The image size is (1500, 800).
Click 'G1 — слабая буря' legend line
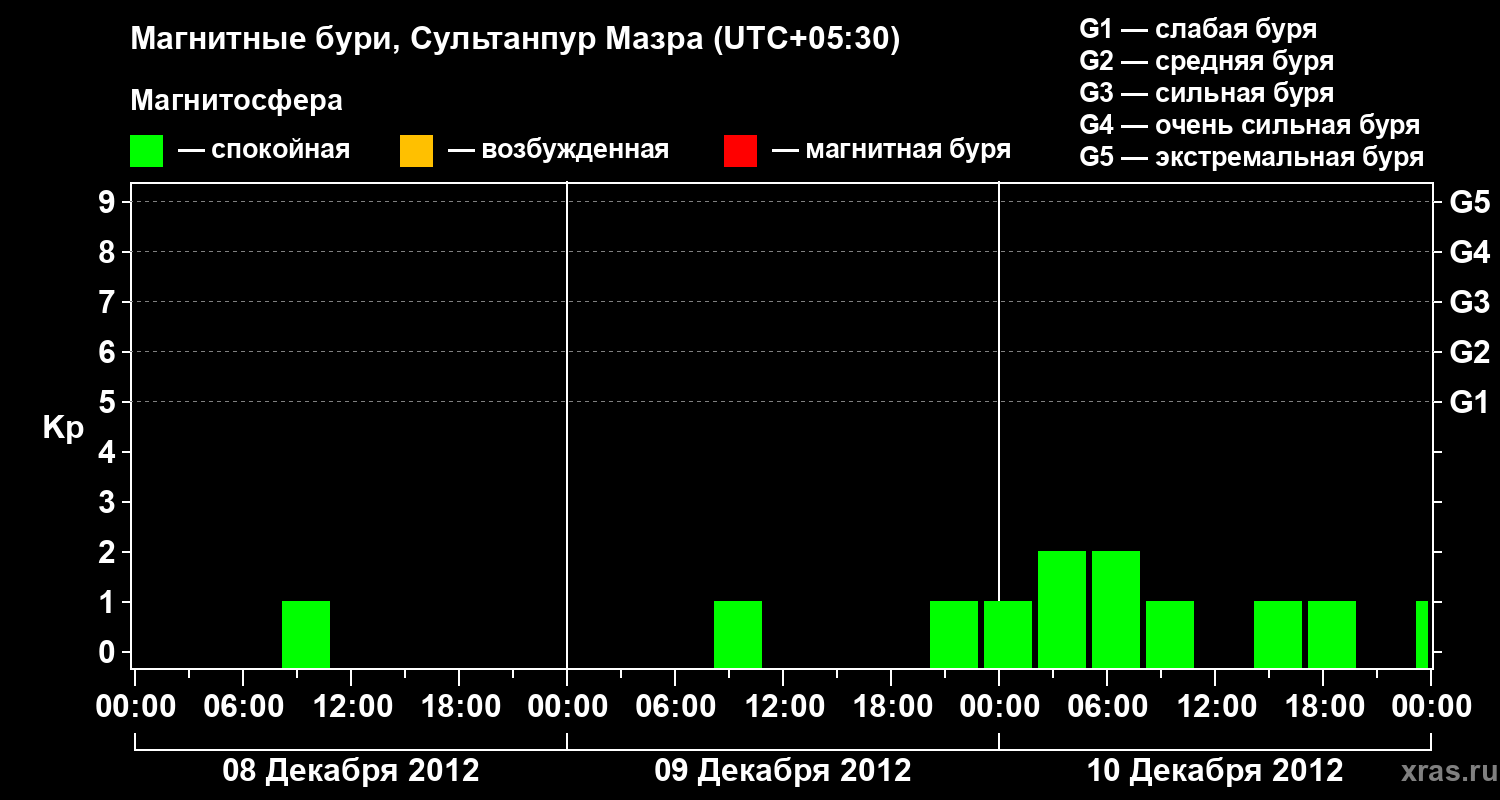click(x=1198, y=29)
